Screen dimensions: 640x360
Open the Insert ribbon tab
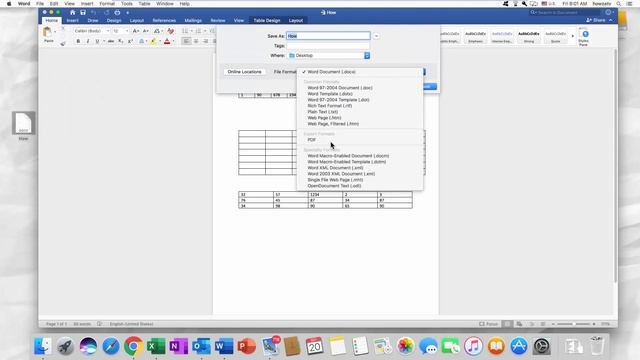73,20
